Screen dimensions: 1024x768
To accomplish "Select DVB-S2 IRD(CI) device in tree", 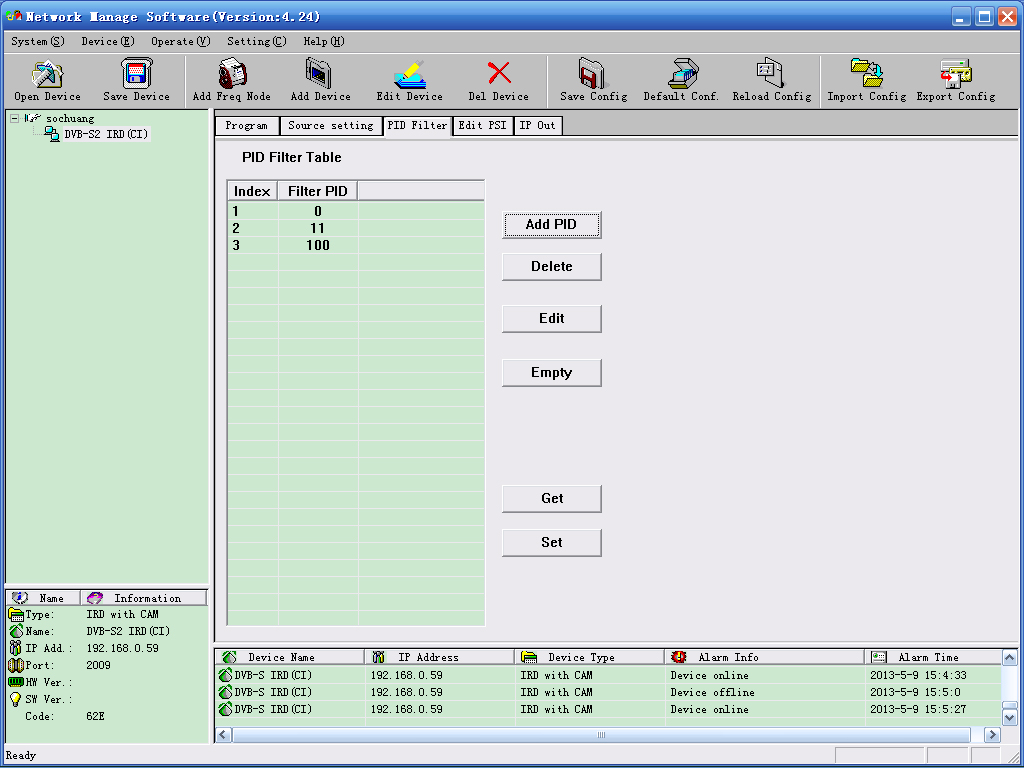I will point(106,135).
